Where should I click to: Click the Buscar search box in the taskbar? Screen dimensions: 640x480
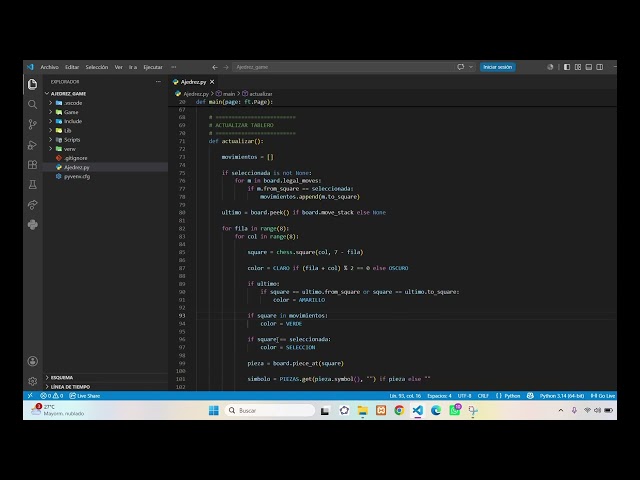269,410
